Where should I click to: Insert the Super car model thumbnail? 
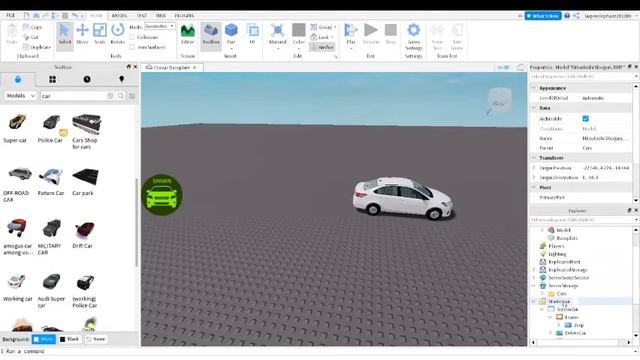click(x=17, y=123)
